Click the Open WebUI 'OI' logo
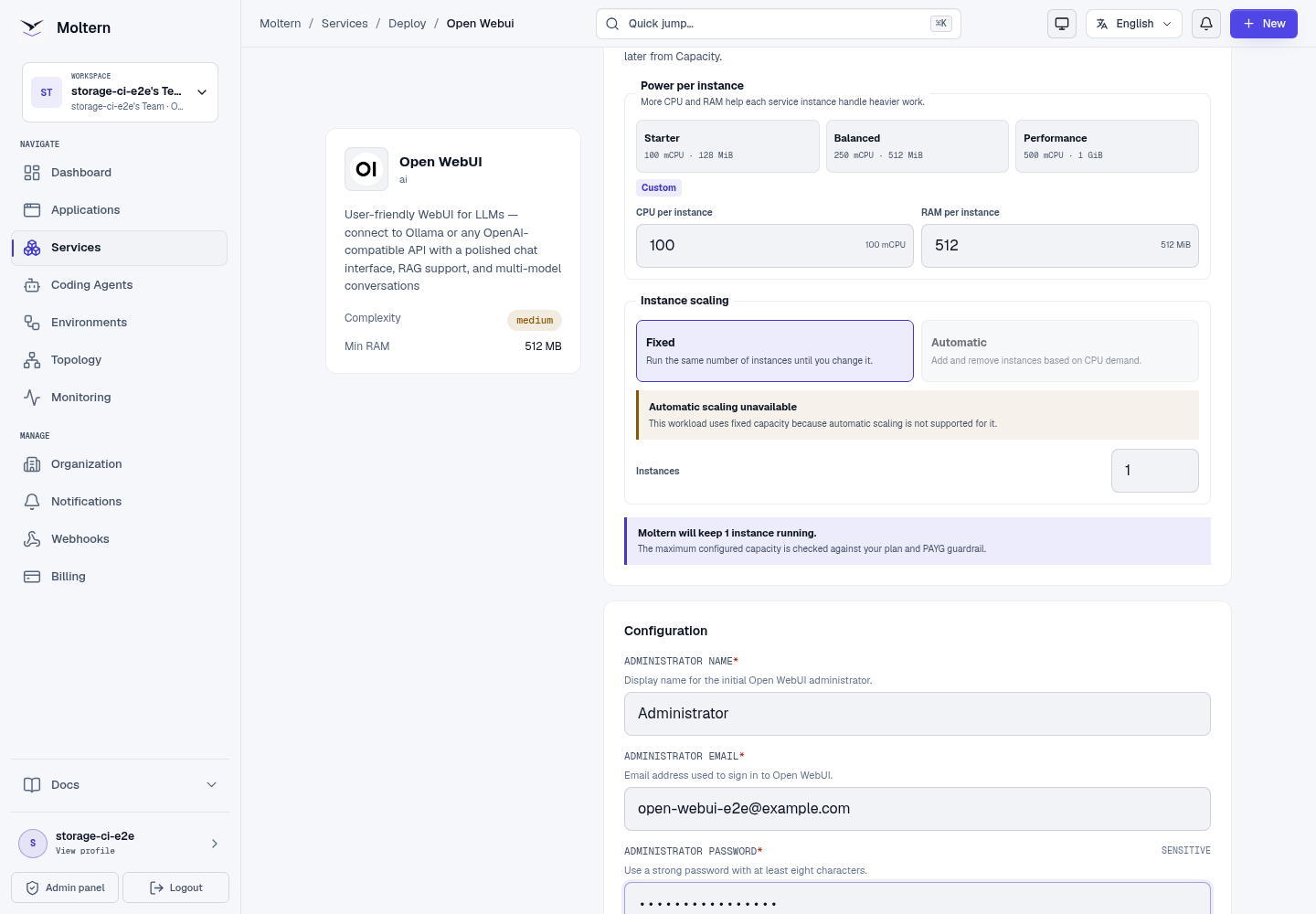This screenshot has width=1316, height=914. [x=366, y=169]
